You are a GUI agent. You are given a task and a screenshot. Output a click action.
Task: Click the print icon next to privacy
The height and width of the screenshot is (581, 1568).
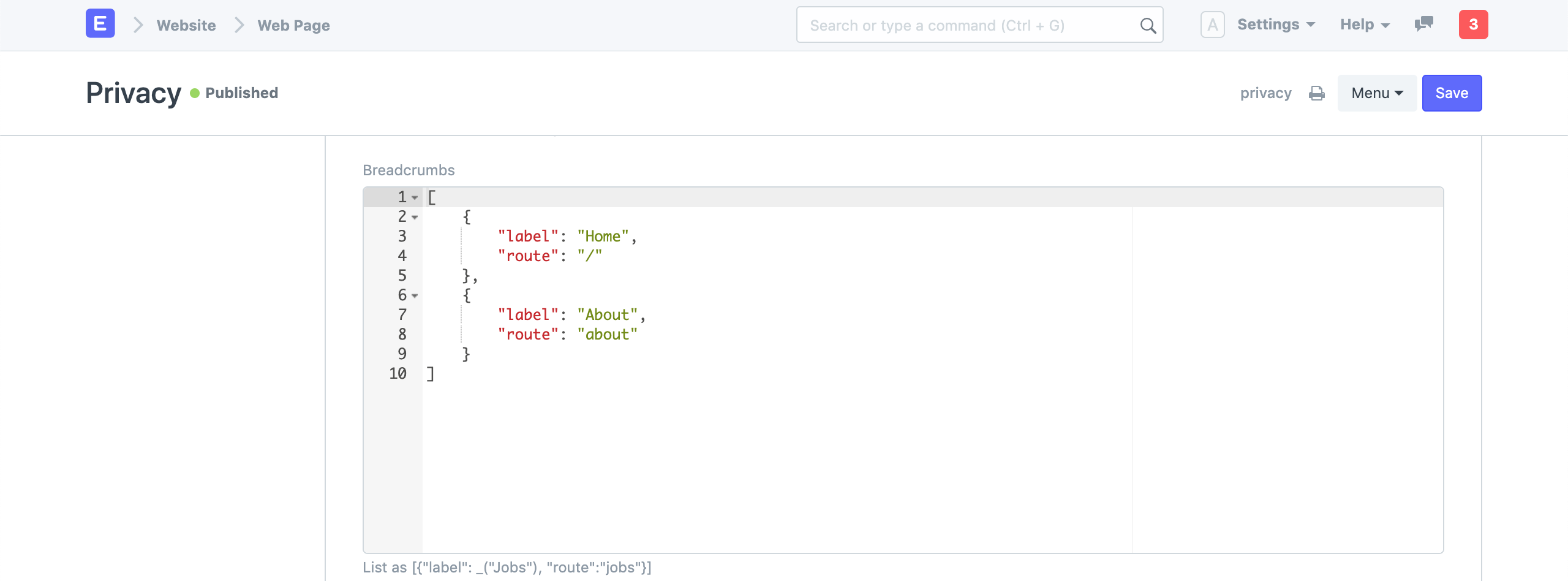(1317, 93)
